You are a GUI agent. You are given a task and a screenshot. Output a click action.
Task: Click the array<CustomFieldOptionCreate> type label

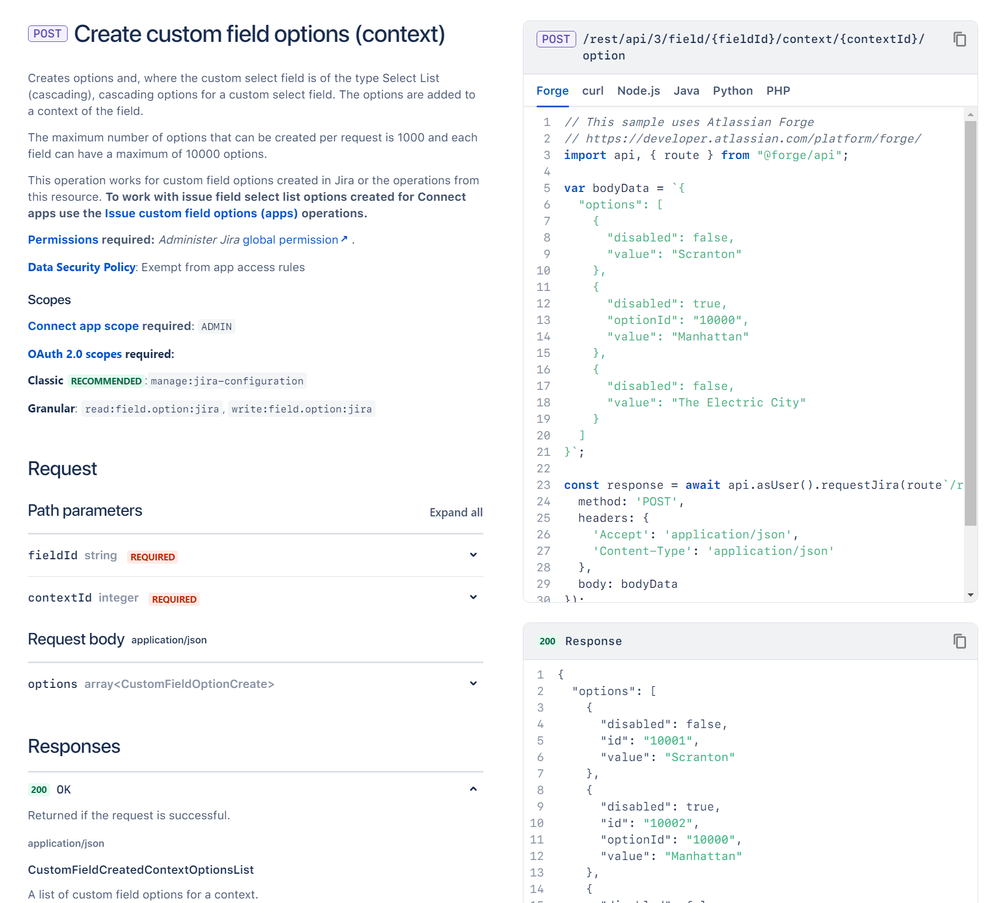pos(179,684)
